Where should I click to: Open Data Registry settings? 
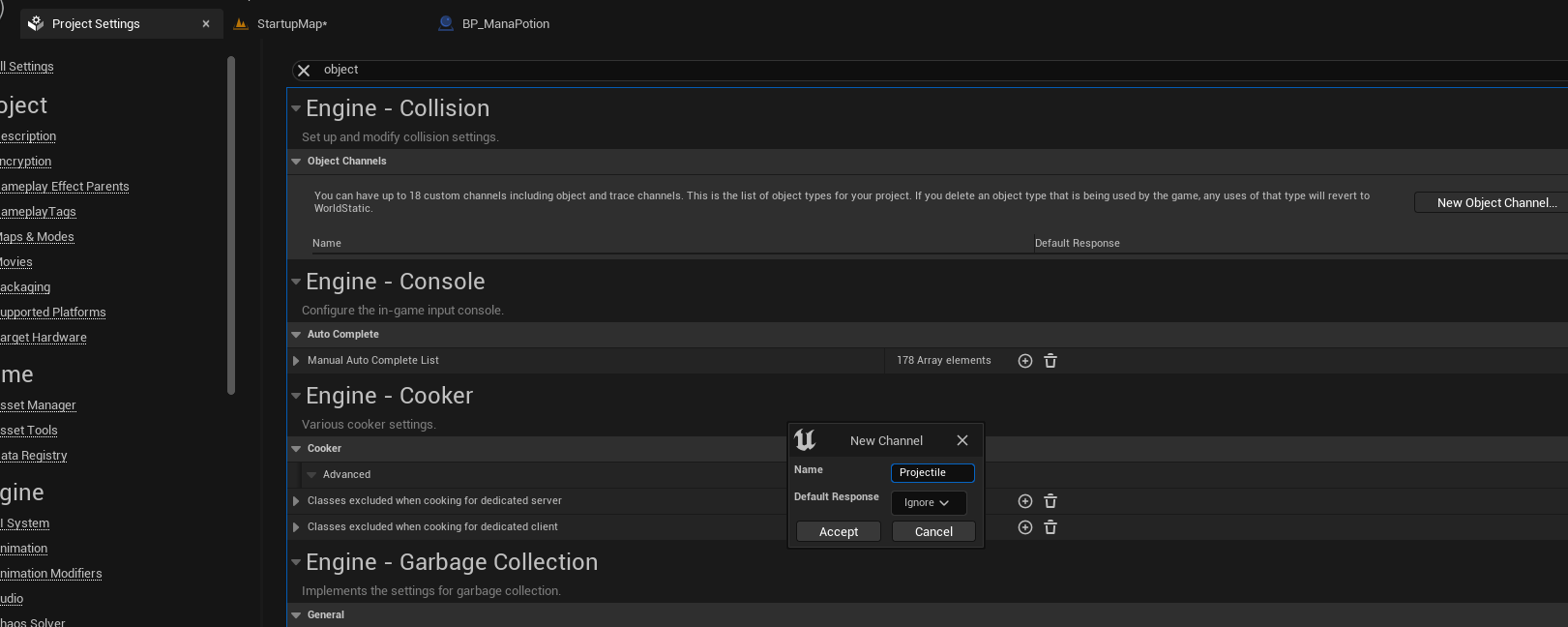coord(34,456)
